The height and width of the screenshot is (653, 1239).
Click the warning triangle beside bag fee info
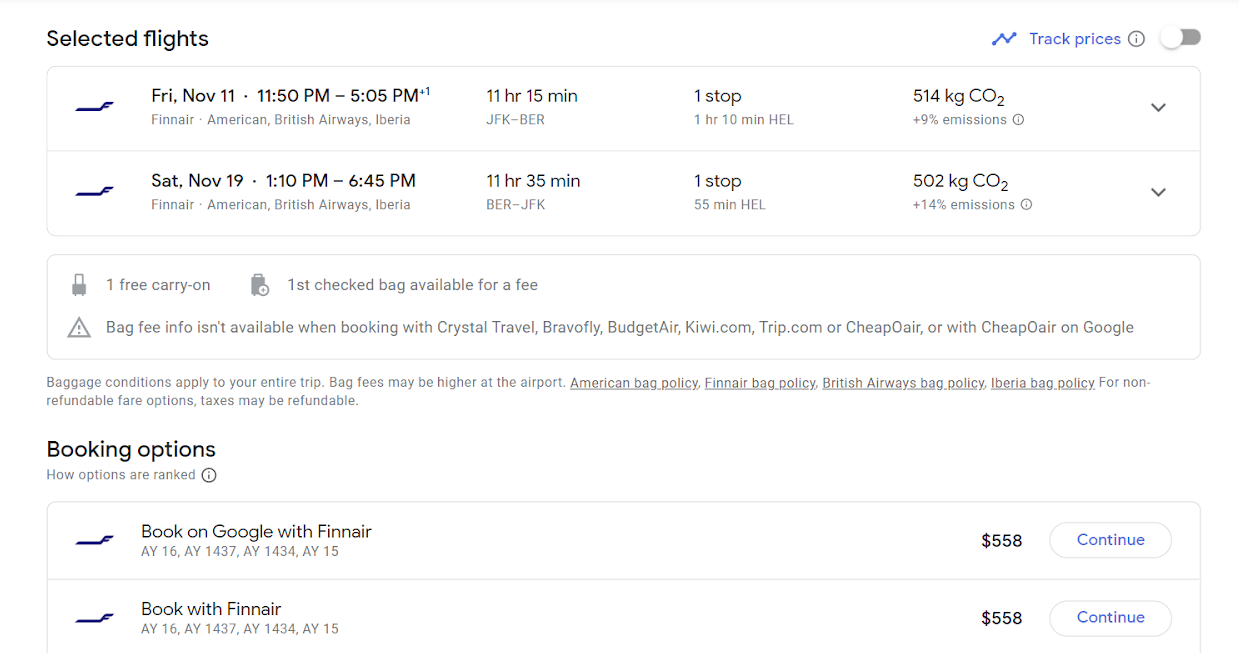[78, 327]
